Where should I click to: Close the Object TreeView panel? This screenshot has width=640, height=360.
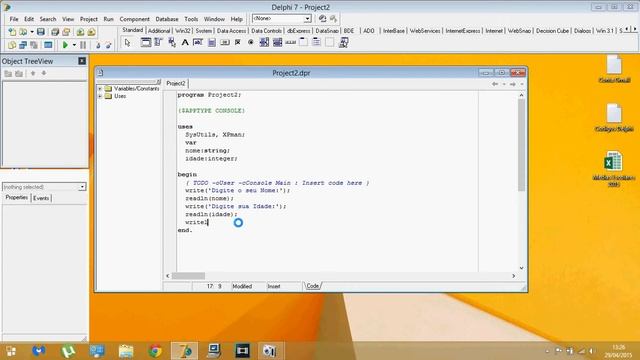coord(82,61)
